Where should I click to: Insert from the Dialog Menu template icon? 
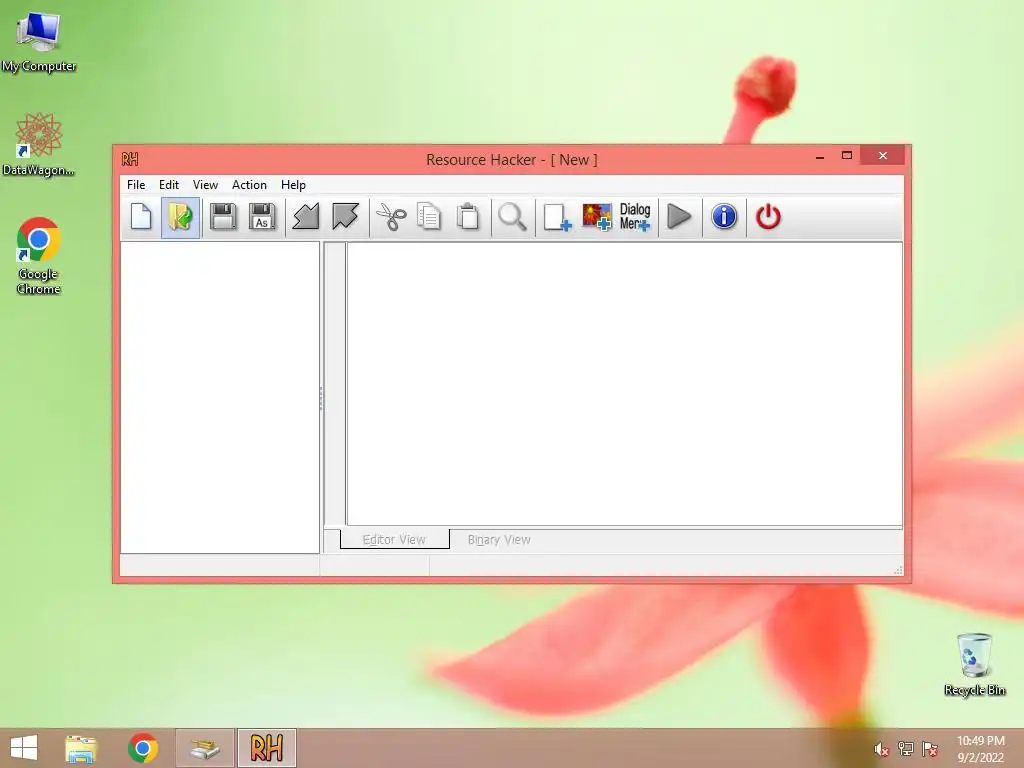pyautogui.click(x=635, y=217)
